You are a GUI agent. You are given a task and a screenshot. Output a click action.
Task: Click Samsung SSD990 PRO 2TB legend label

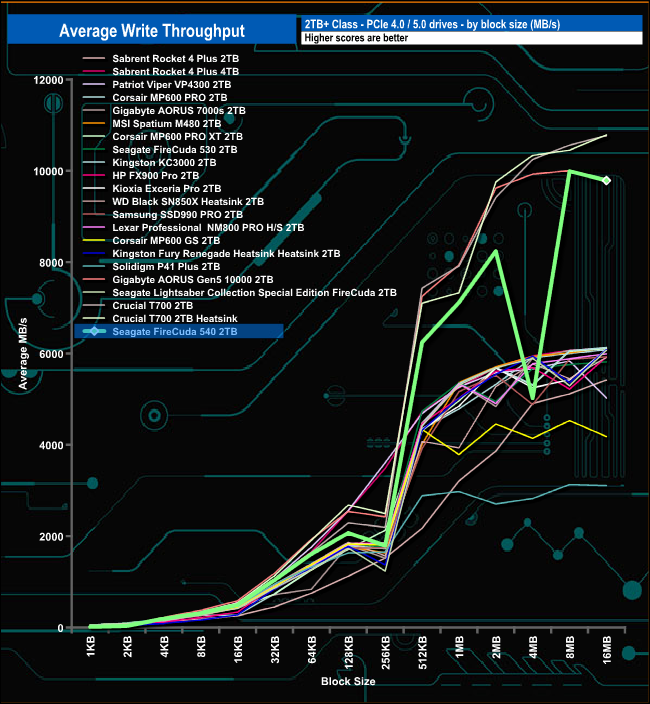pyautogui.click(x=177, y=215)
